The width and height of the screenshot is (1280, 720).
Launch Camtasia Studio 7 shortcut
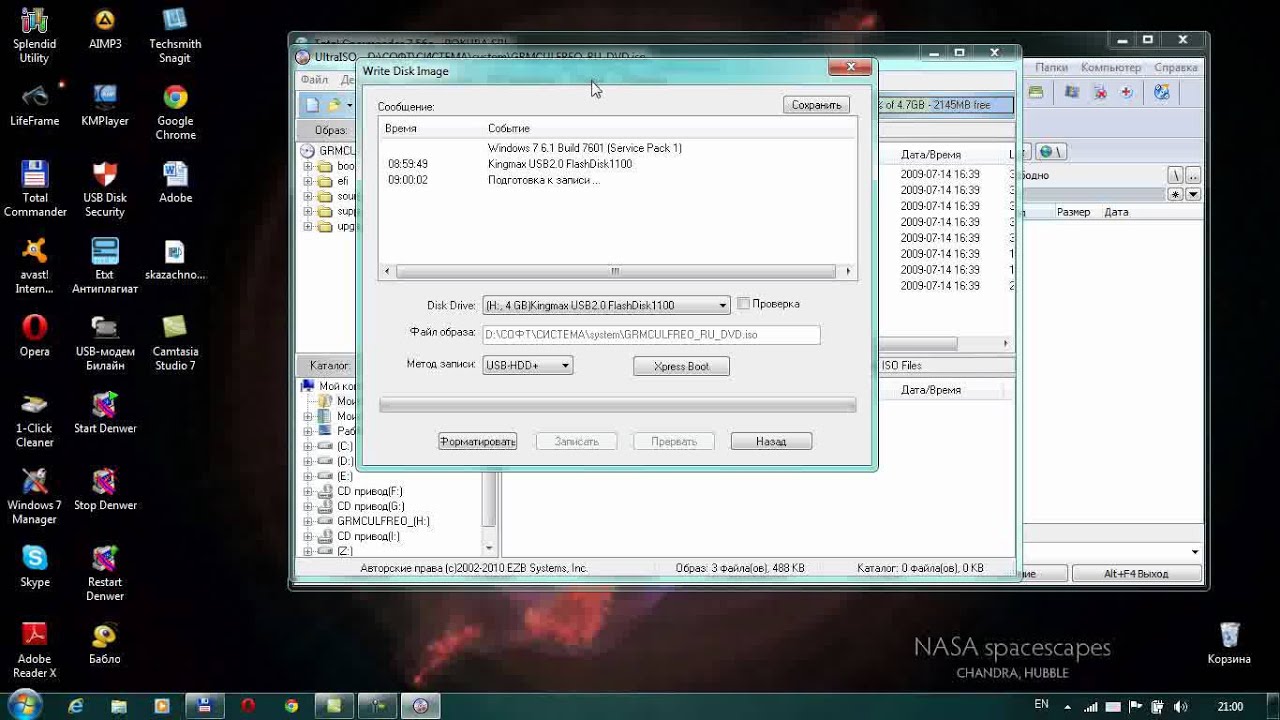(175, 343)
